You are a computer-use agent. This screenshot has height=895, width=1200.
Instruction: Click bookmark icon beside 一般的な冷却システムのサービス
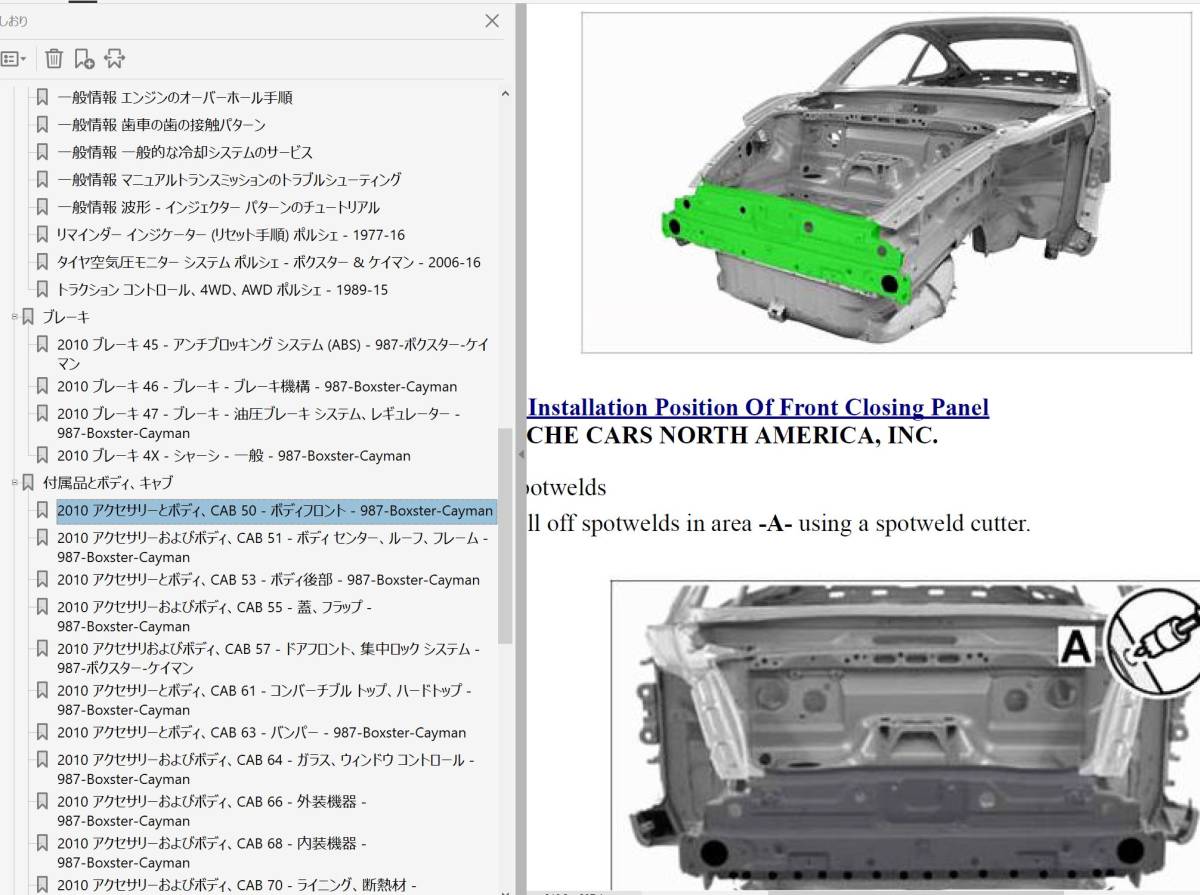pos(42,151)
